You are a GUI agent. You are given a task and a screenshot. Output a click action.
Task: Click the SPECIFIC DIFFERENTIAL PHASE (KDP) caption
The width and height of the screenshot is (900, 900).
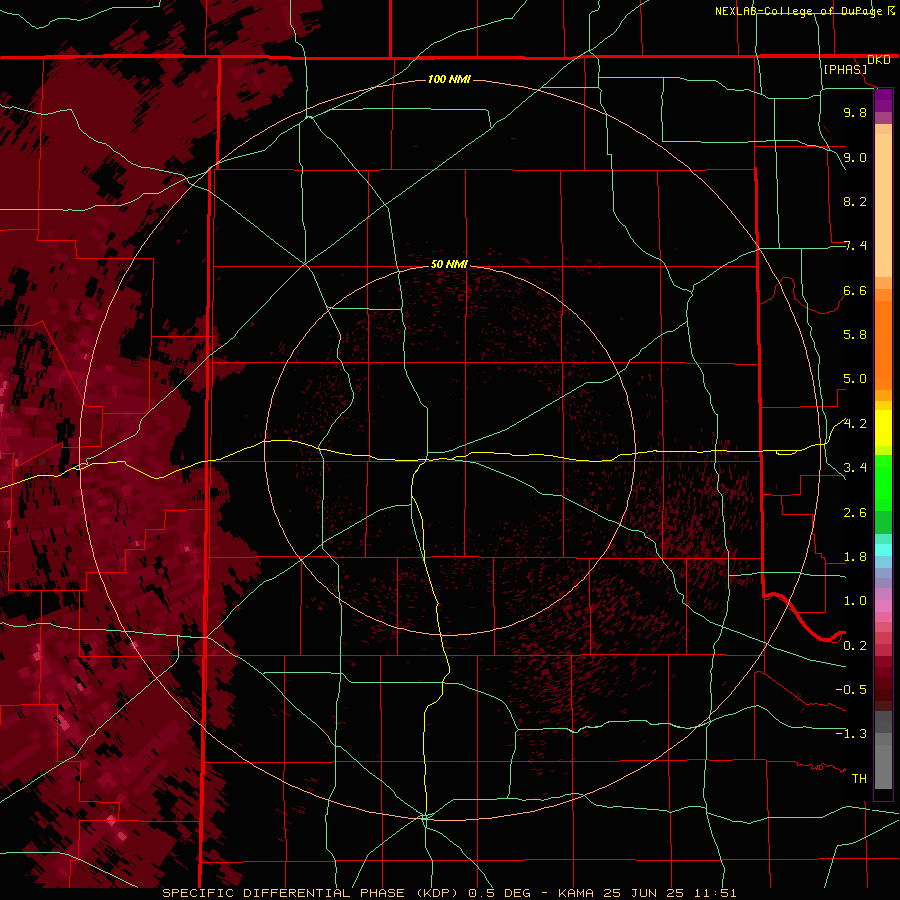313,893
